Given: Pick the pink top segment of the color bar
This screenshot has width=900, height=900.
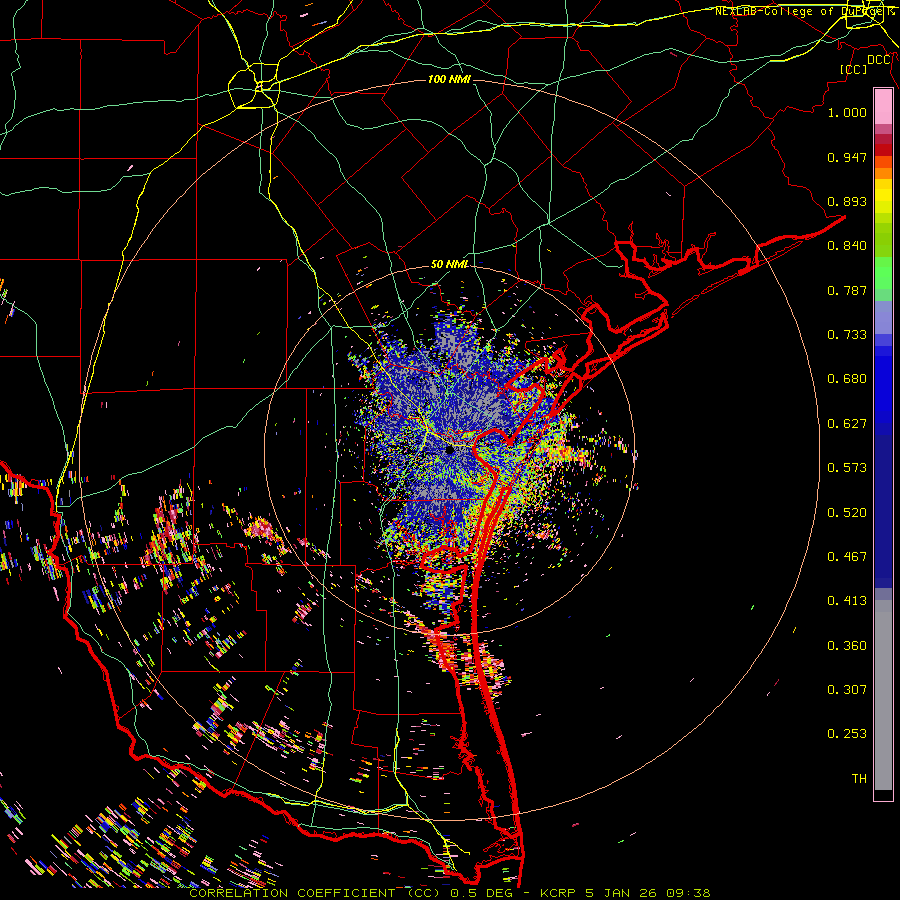Looking at the screenshot, I should [883, 106].
